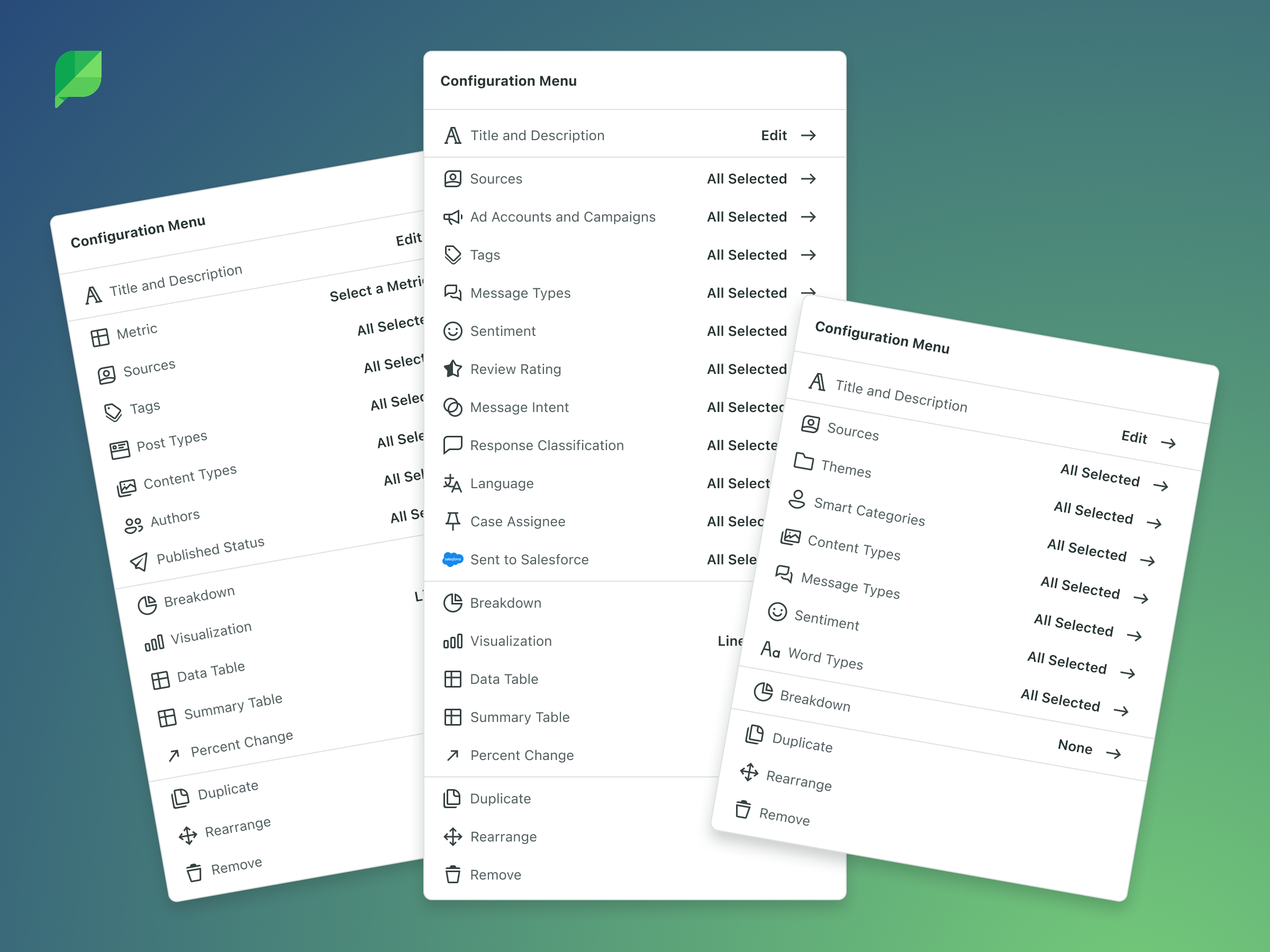Expand center Sources All Selected arrow

click(809, 179)
